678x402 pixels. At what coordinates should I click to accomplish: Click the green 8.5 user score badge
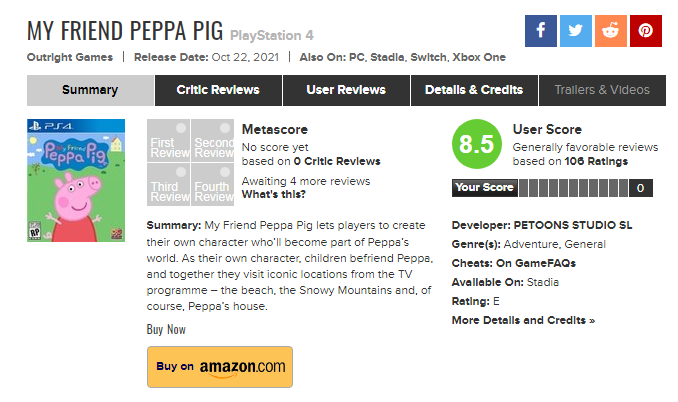click(477, 146)
